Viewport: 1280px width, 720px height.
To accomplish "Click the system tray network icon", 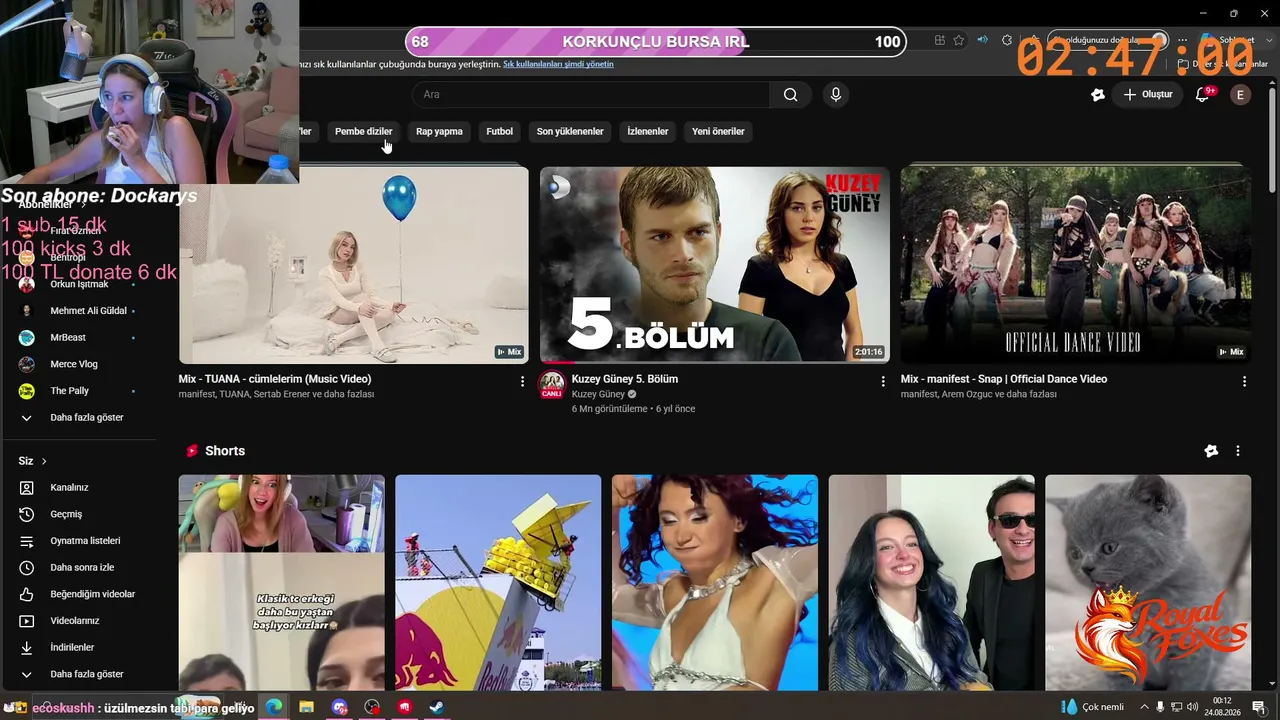I will pos(1176,707).
